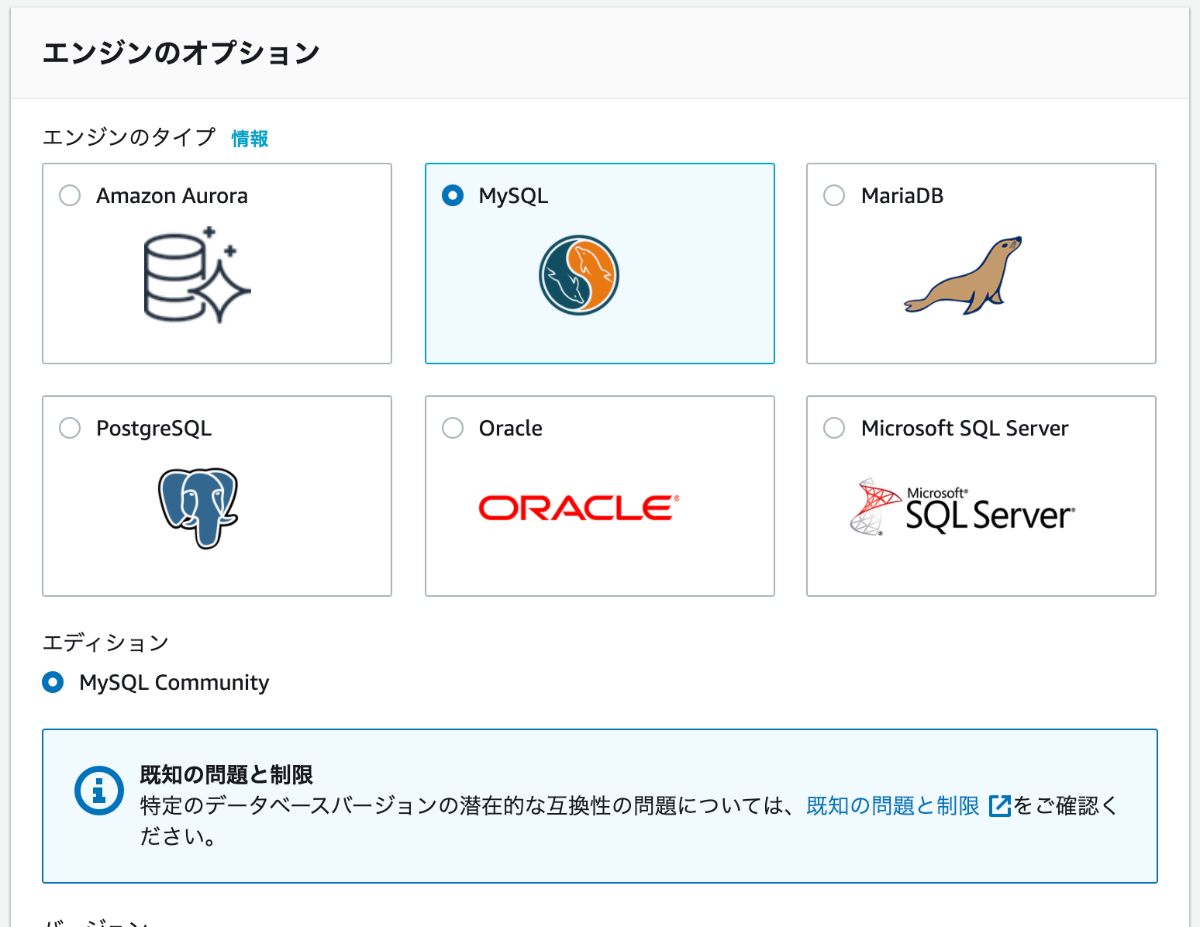Image resolution: width=1200 pixels, height=927 pixels.
Task: Select the MySQL Community edition radio button
Action: (53, 683)
